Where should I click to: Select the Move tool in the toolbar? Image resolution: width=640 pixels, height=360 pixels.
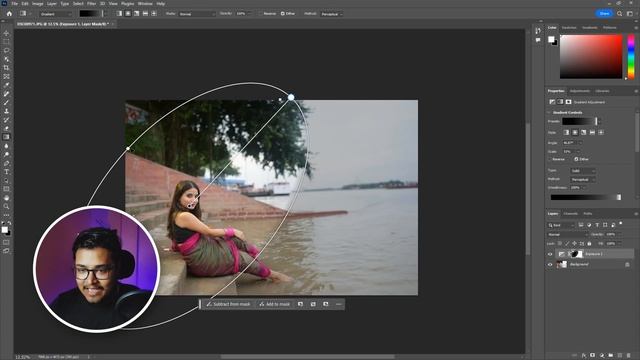point(6,33)
